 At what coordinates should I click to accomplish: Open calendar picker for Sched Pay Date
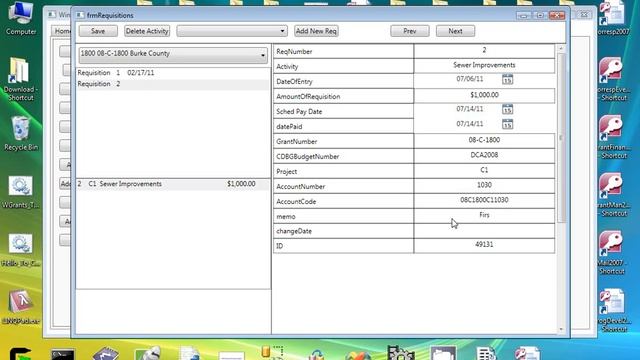507,109
